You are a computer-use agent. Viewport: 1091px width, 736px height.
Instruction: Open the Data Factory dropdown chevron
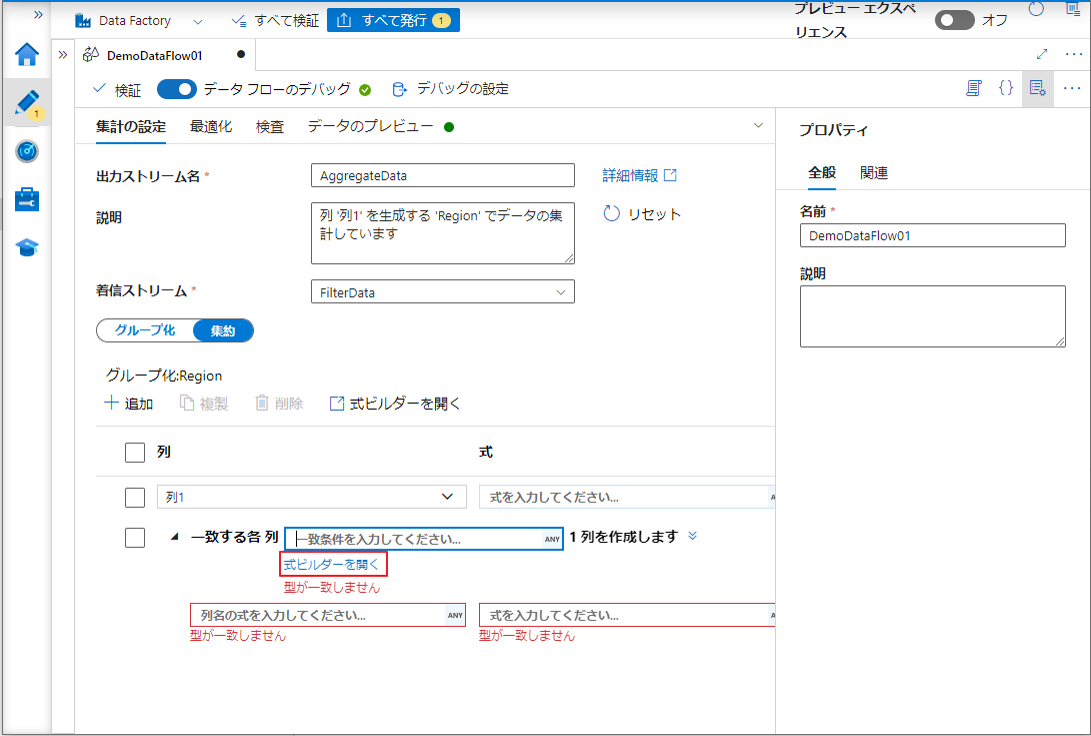[197, 21]
